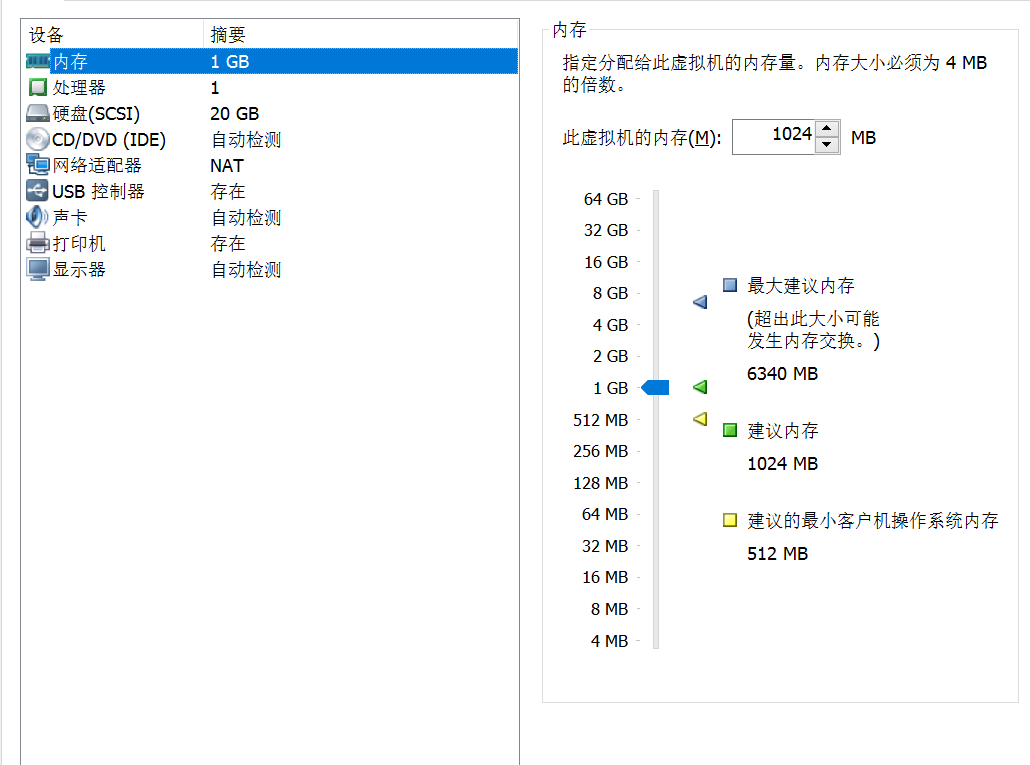Click the 6340 MB maximum recommended value
The image size is (1030, 765).
(x=782, y=374)
